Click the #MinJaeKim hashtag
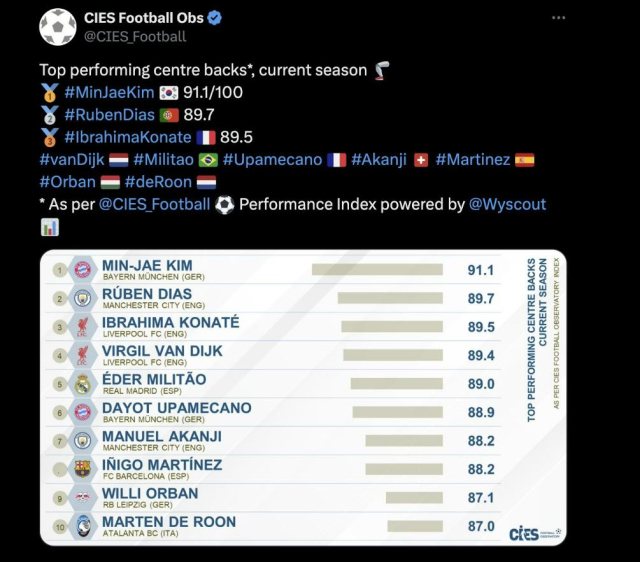The image size is (640, 562). pyautogui.click(x=109, y=92)
